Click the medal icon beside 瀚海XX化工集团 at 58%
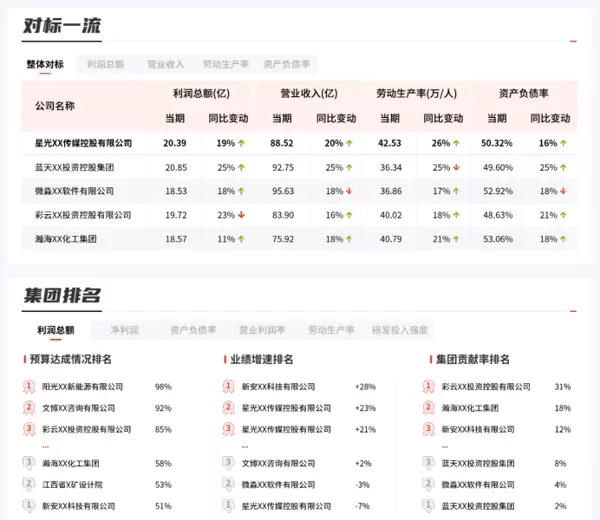This screenshot has width=600, height=520. [x=29, y=463]
